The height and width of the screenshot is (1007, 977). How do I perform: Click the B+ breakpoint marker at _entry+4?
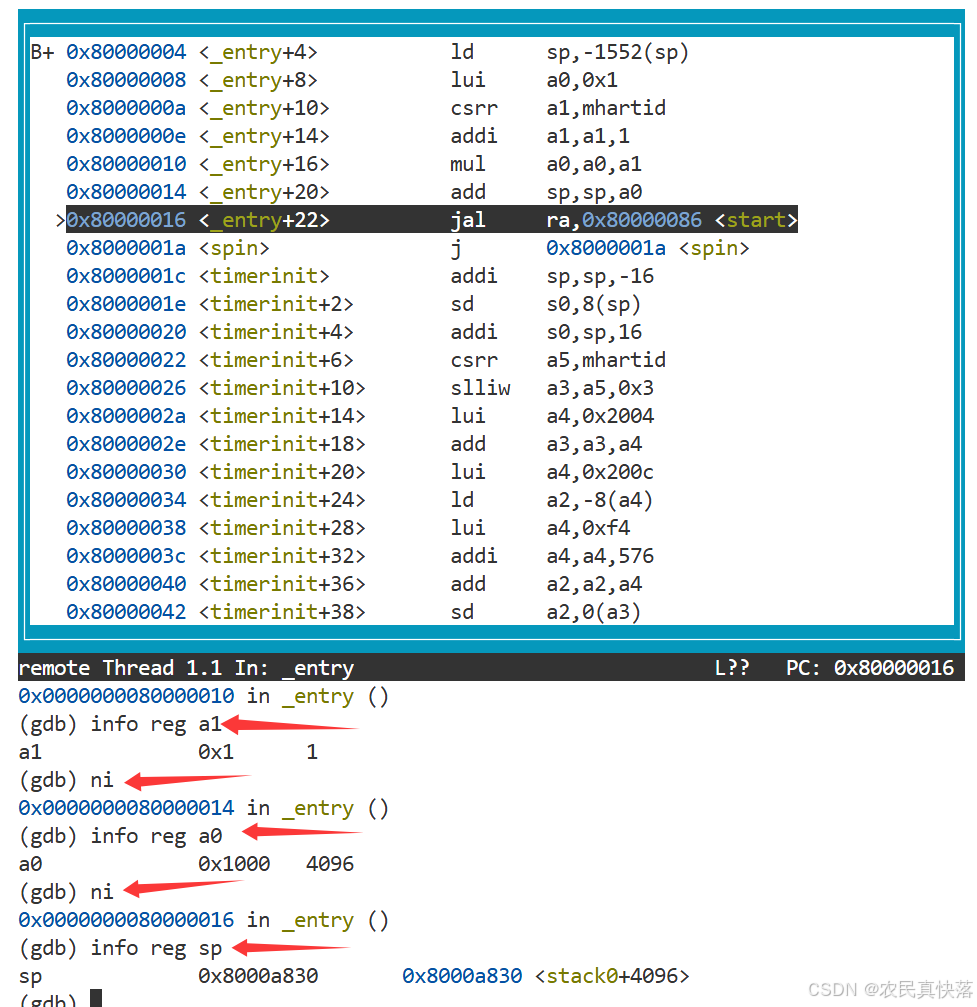pyautogui.click(x=43, y=53)
